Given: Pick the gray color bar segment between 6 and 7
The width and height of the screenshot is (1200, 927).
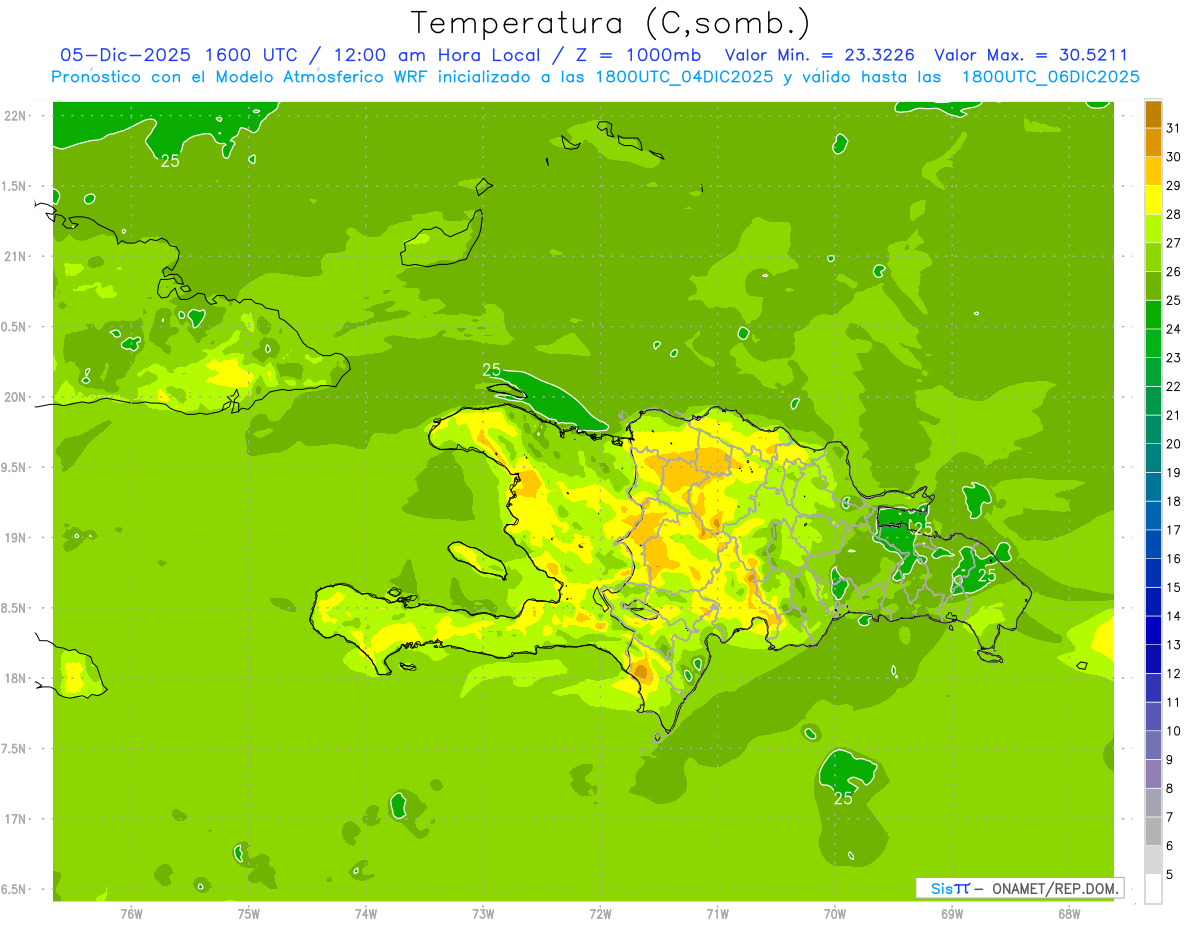Looking at the screenshot, I should [1153, 831].
